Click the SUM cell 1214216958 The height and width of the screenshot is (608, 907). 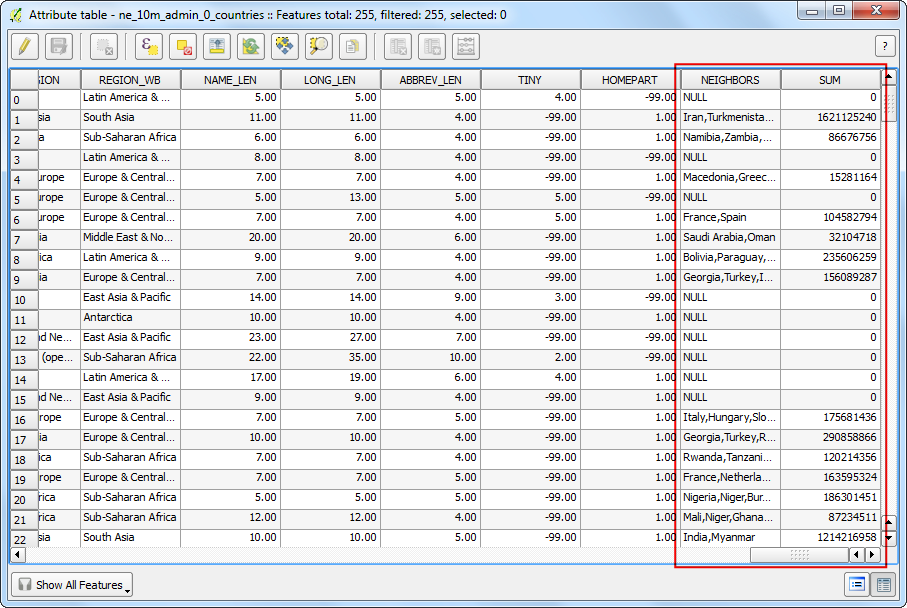tap(830, 537)
